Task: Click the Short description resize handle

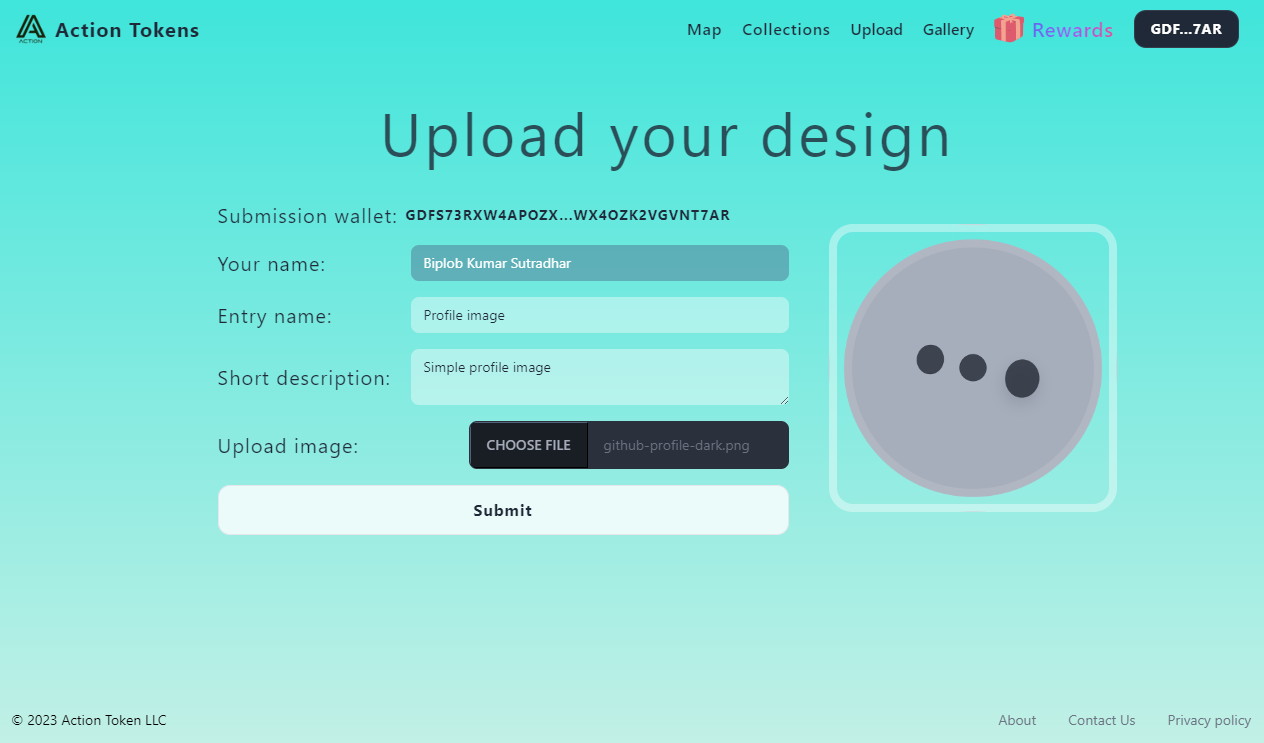Action: point(783,399)
